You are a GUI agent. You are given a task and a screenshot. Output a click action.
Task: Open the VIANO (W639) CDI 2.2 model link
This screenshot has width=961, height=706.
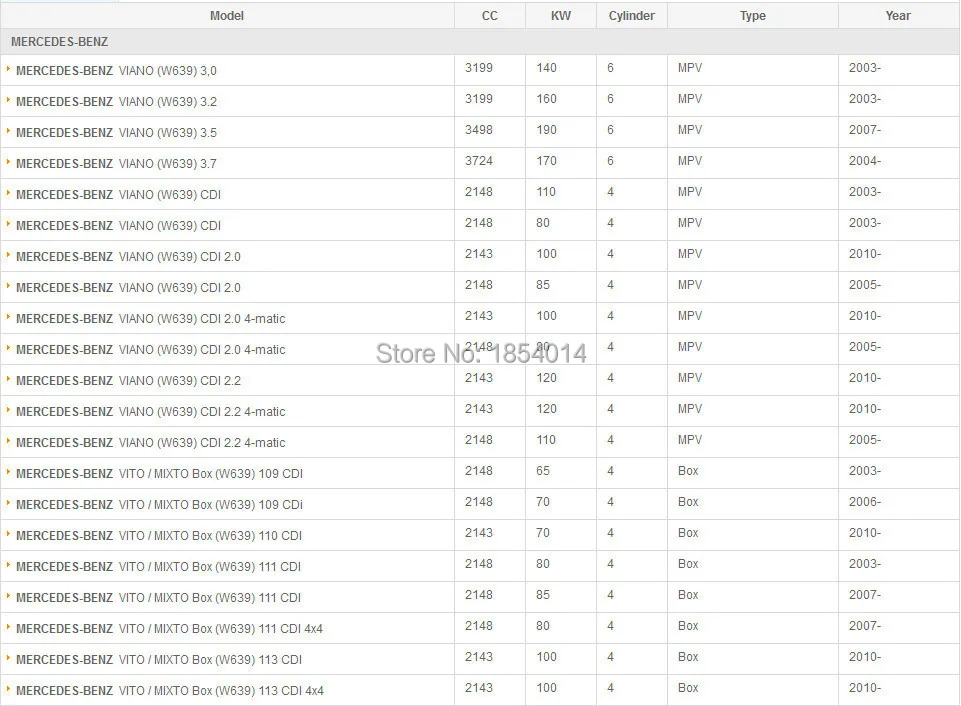[x=128, y=381]
